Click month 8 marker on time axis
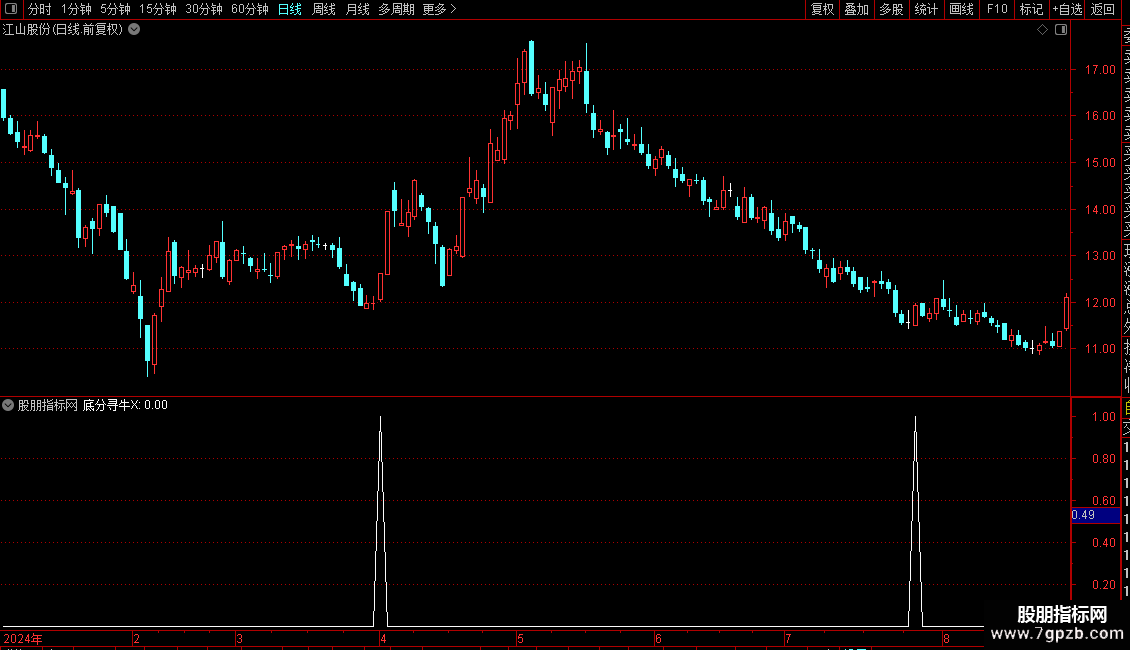This screenshot has height=650, width=1130. pyautogui.click(x=946, y=638)
